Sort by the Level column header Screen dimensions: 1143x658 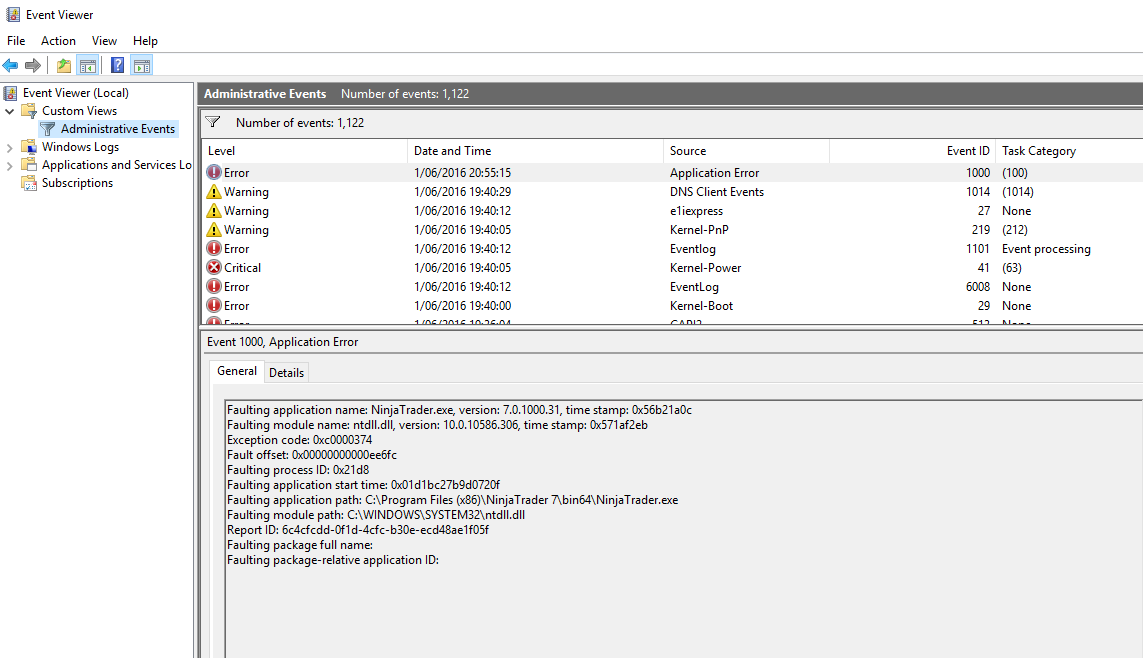(x=305, y=151)
